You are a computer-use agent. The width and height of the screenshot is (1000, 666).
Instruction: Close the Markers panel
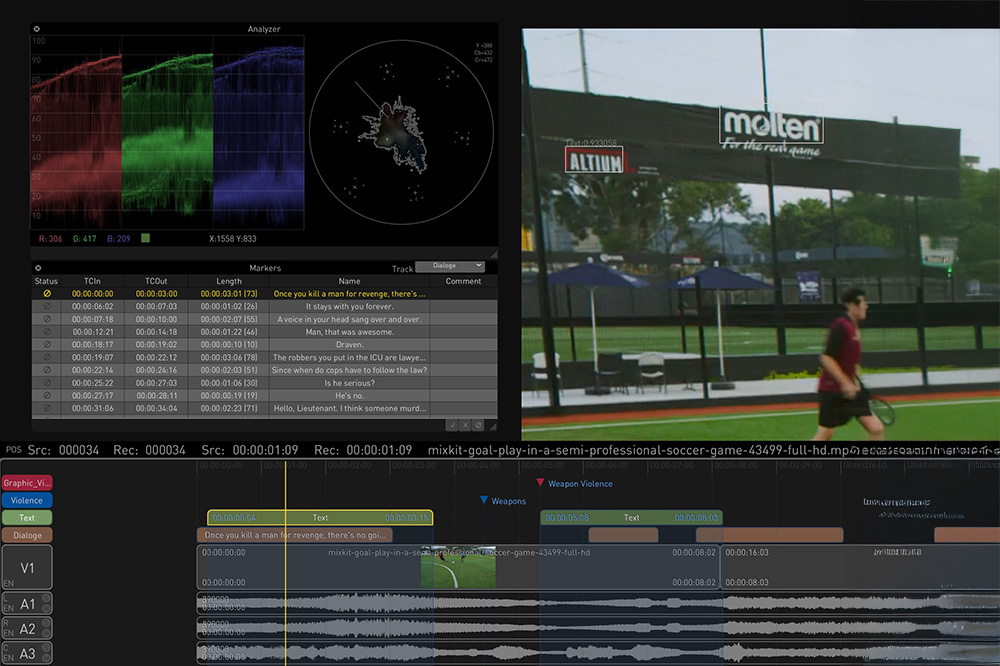pyautogui.click(x=37, y=268)
